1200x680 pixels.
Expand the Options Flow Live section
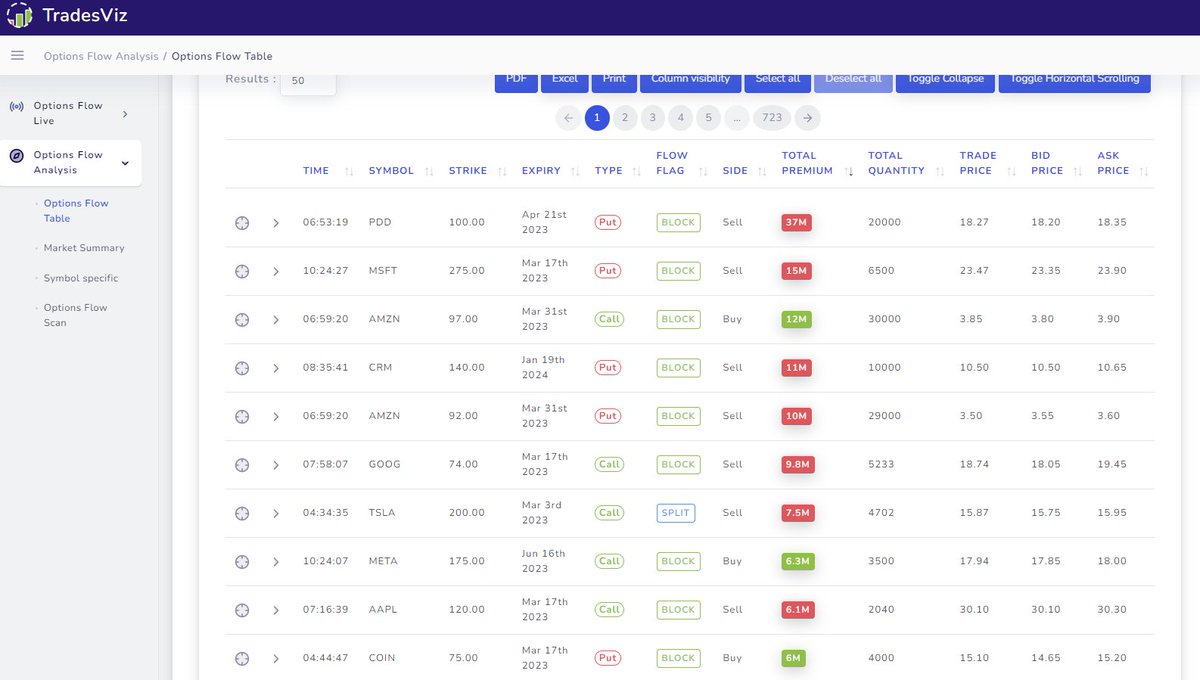124,113
